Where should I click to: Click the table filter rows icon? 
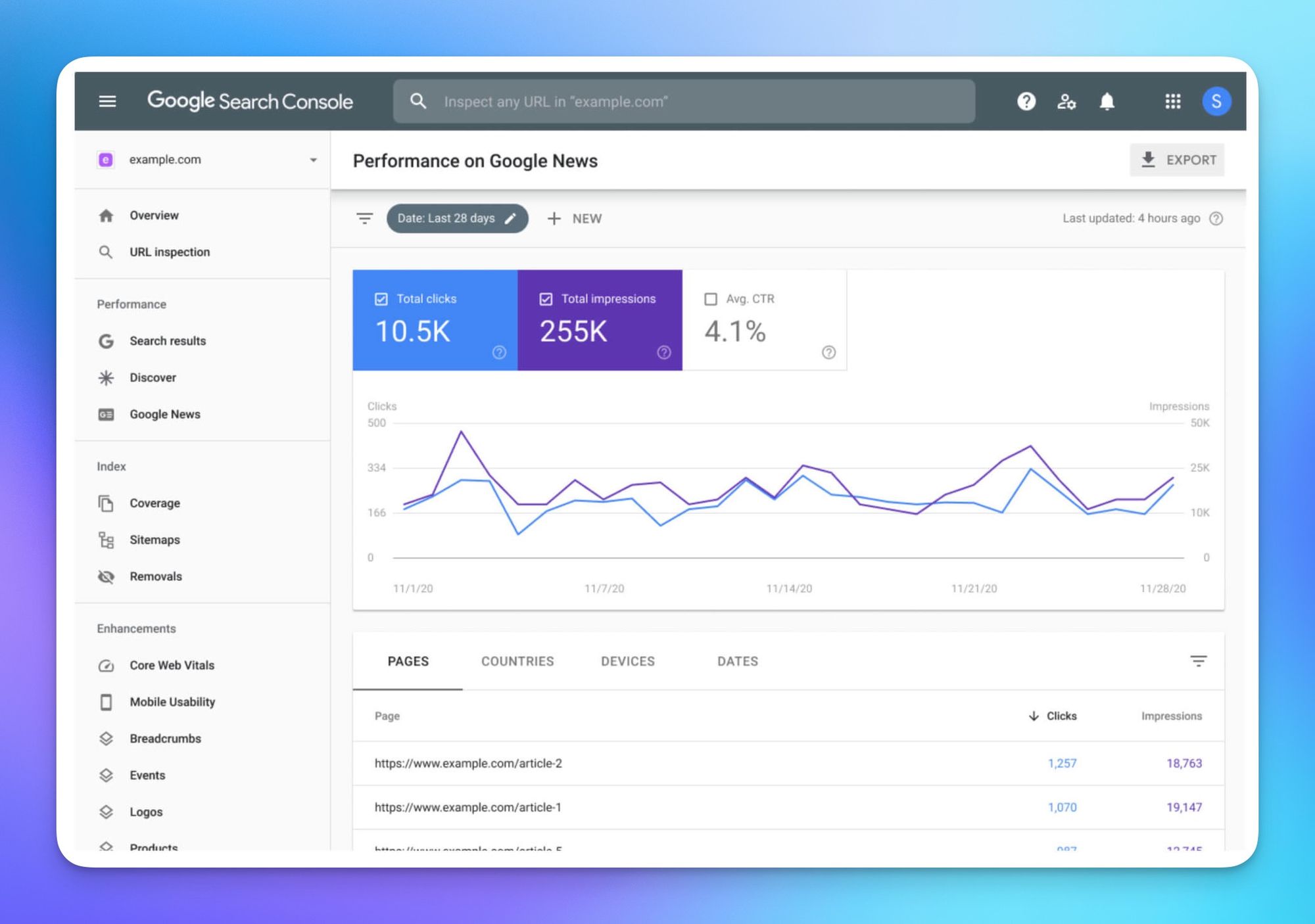1199,661
